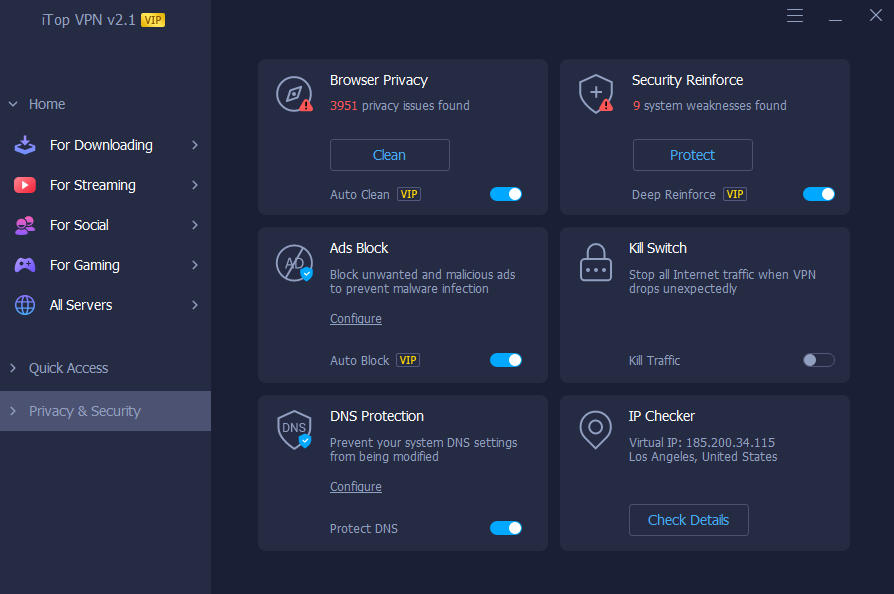Click the 3951 privacy issues found text
Viewport: 894px width, 594px height.
[x=400, y=105]
